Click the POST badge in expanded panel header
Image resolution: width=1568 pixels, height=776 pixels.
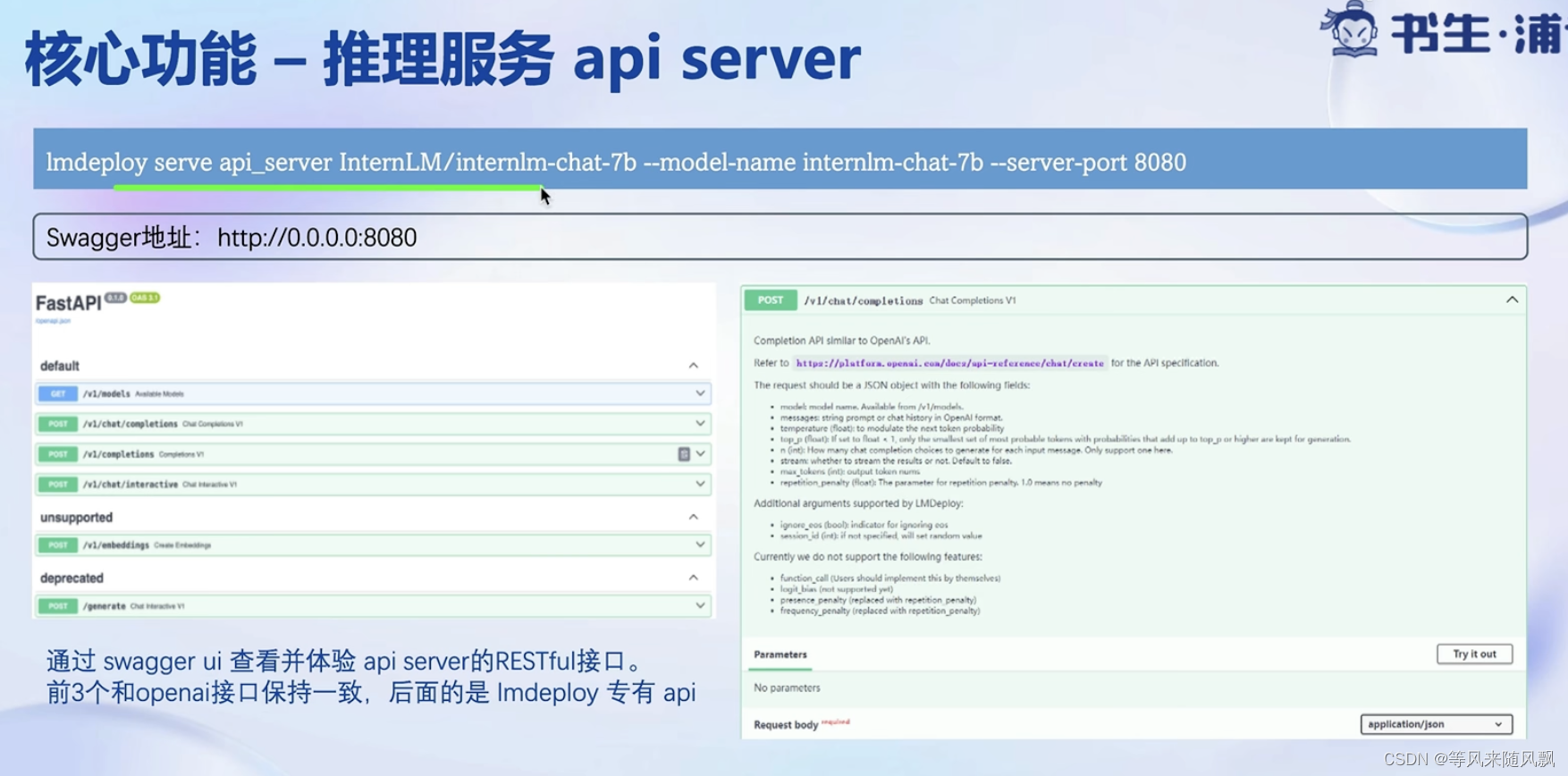[x=771, y=300]
